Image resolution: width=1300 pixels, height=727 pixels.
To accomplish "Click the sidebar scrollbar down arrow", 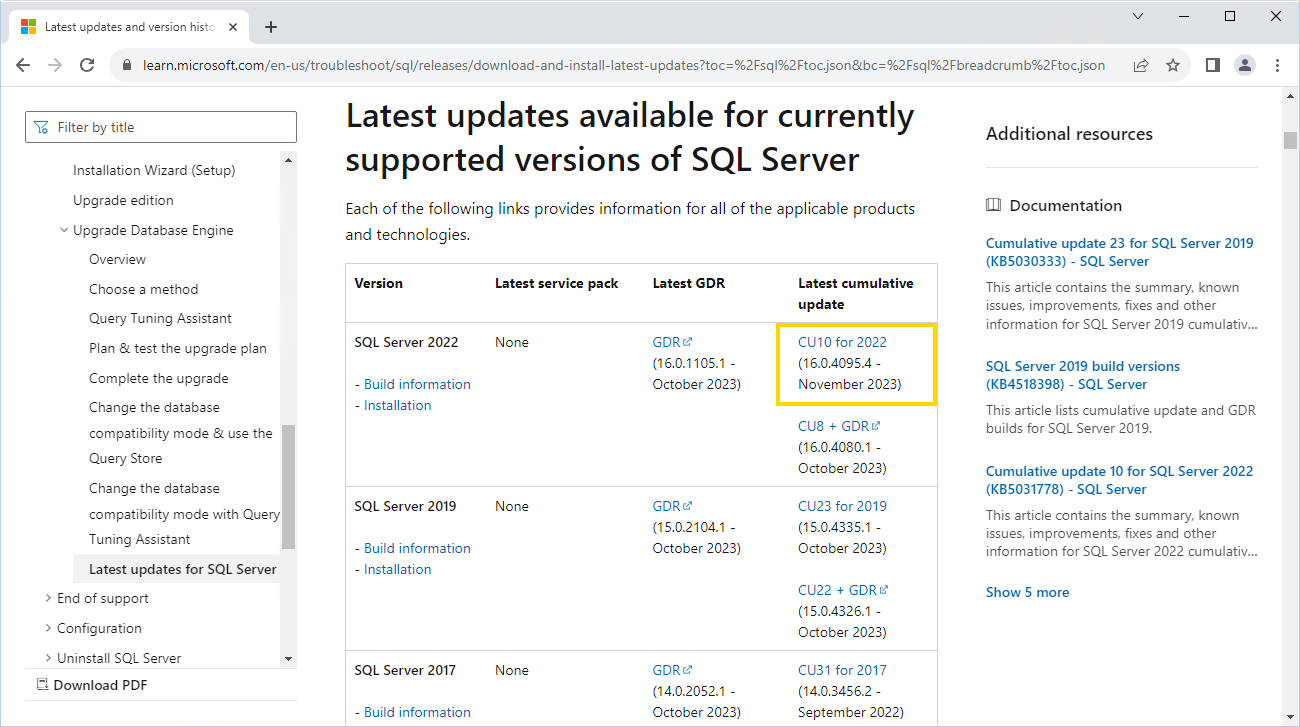I will [289, 658].
